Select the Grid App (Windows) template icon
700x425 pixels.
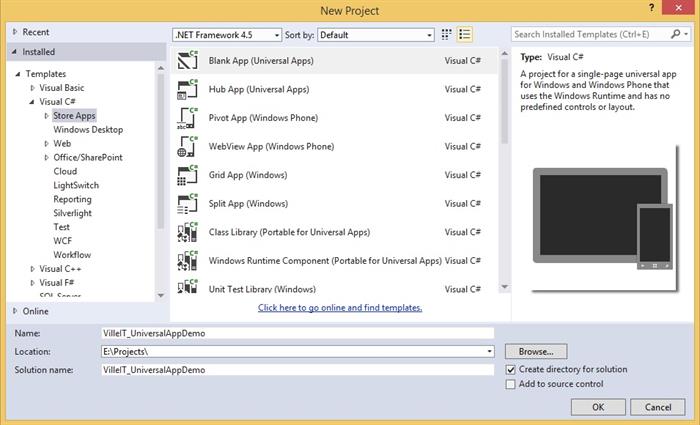tap(188, 175)
